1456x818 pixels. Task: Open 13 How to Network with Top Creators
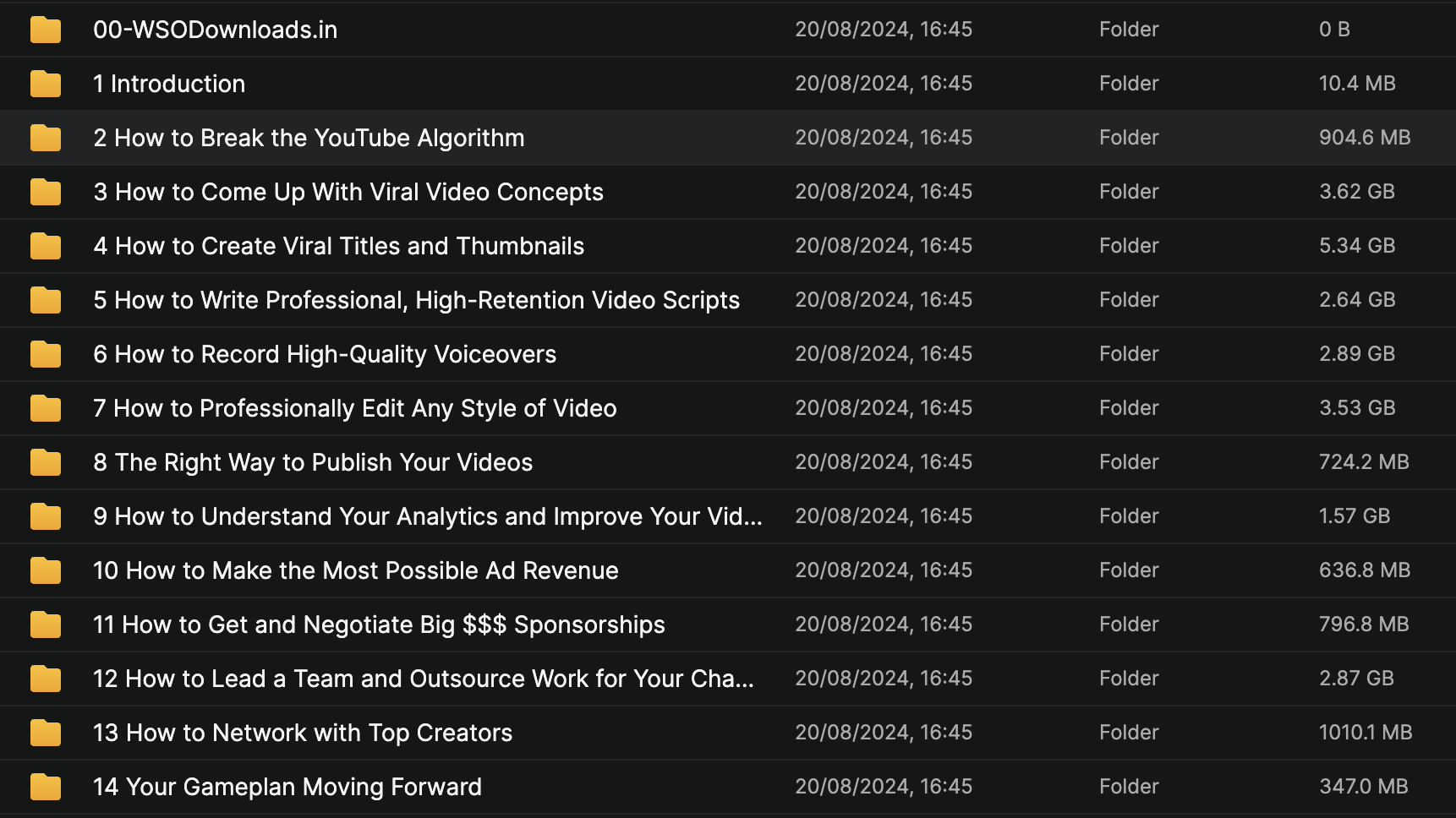(303, 733)
